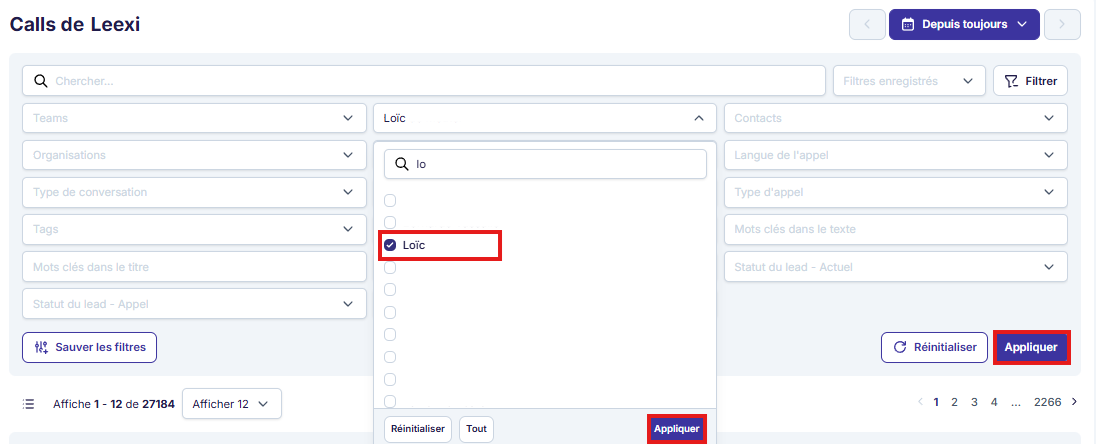Go to next results page arrow

pos(1074,402)
